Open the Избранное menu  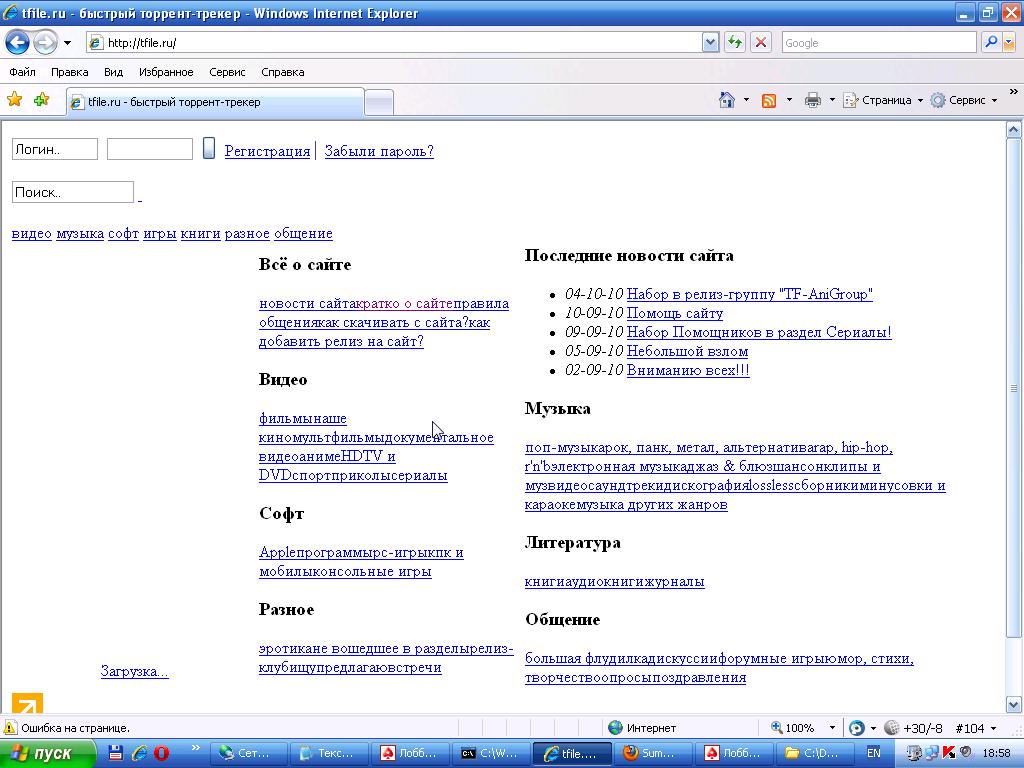pos(166,72)
